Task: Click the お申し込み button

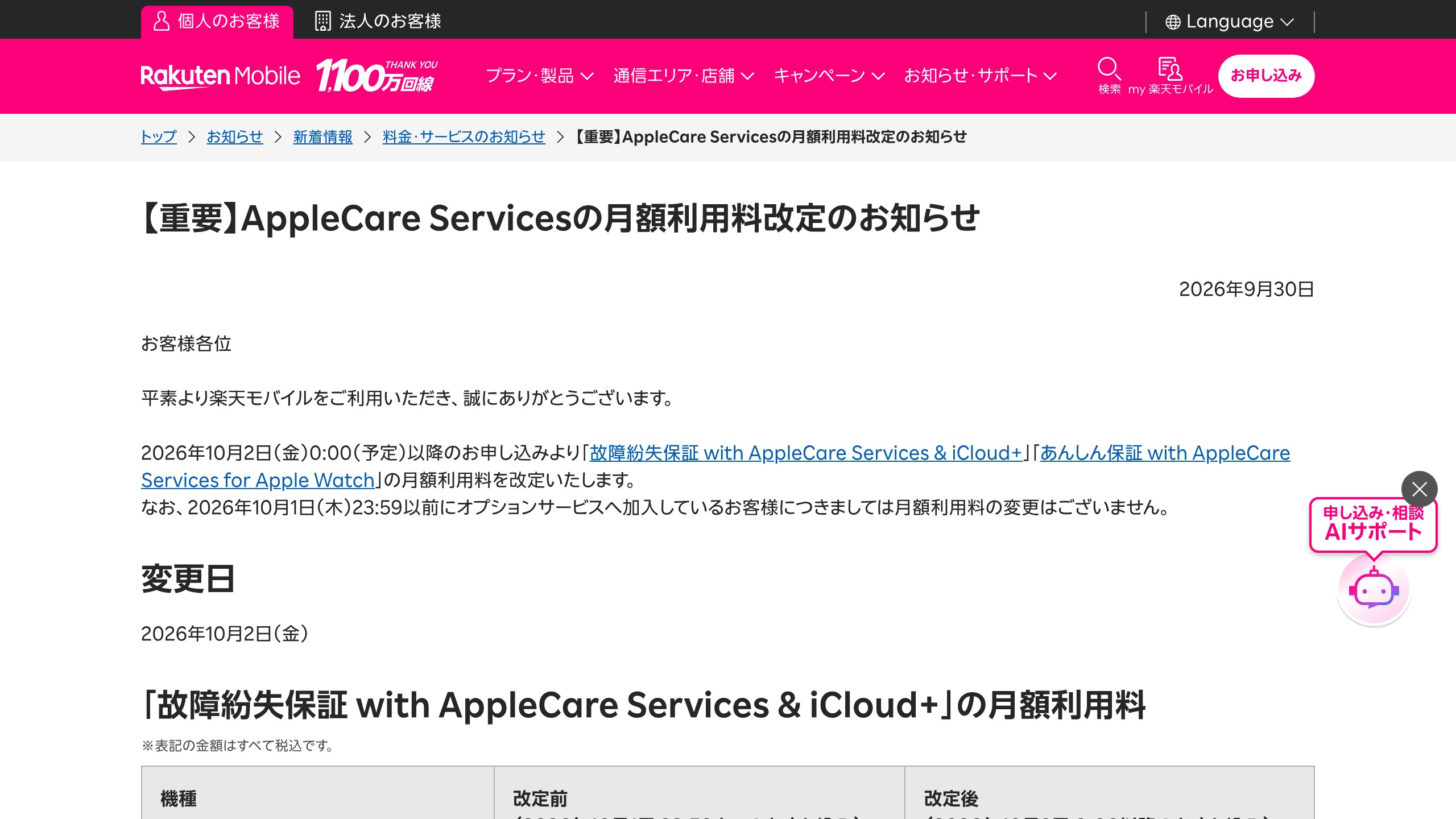Action: click(1266, 76)
